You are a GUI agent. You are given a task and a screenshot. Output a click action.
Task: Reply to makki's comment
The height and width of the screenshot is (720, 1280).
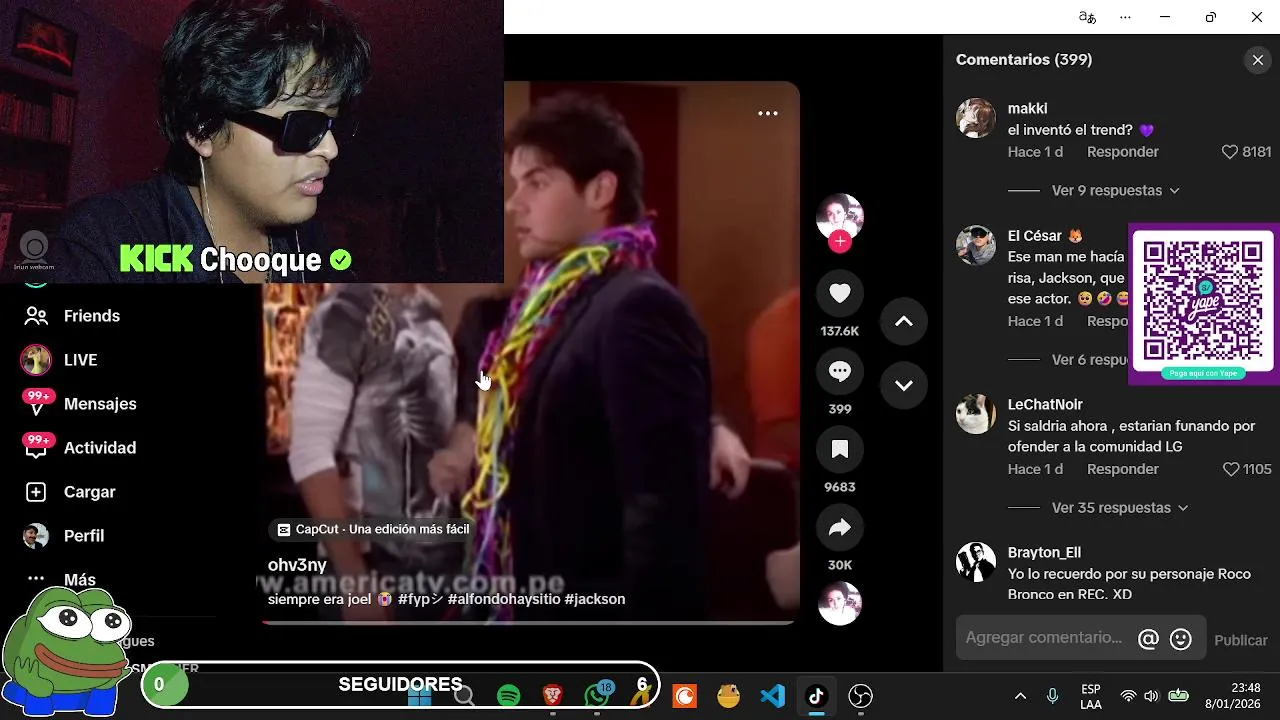tap(1123, 152)
